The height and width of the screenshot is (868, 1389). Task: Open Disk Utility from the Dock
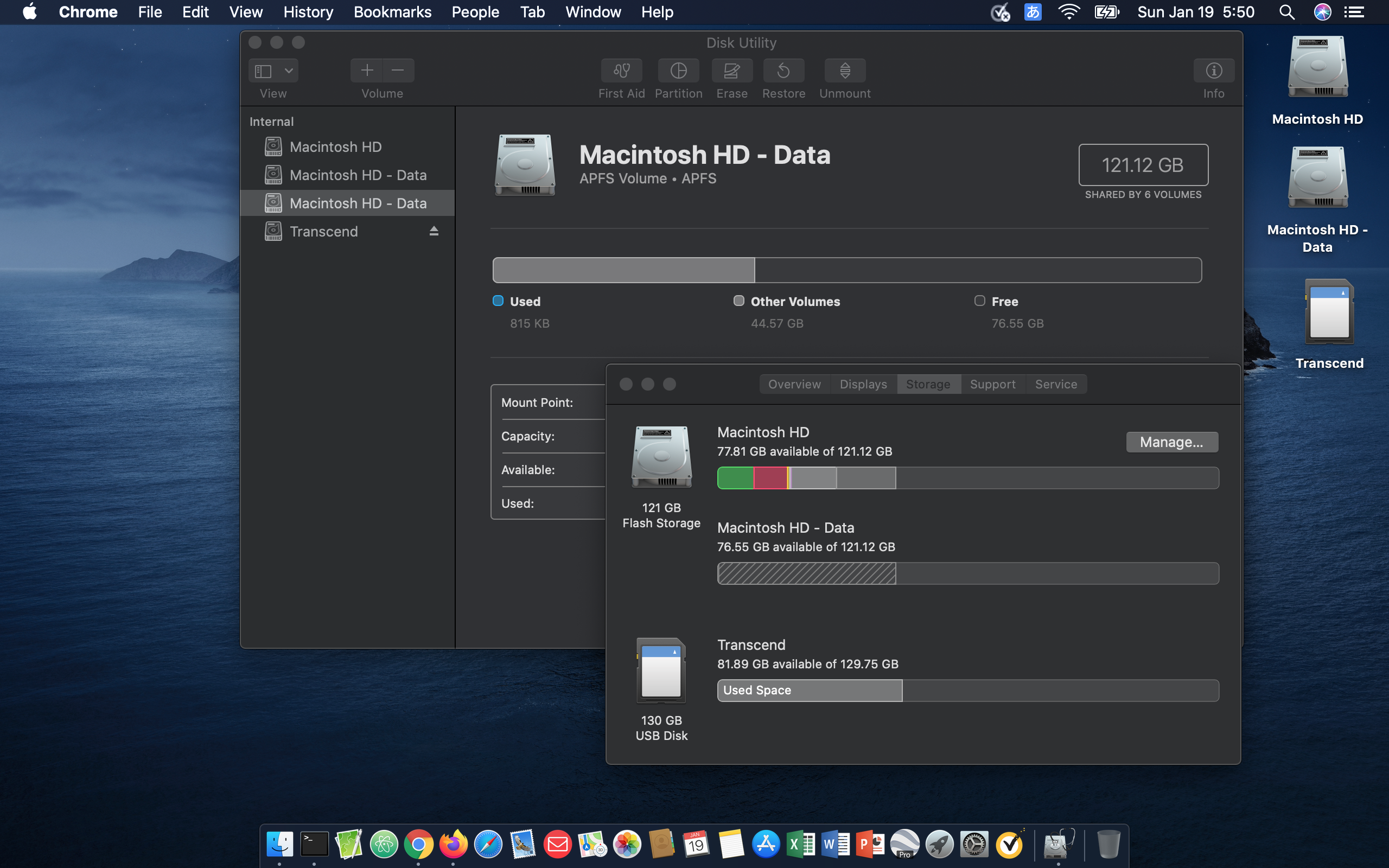pyautogui.click(x=1059, y=844)
